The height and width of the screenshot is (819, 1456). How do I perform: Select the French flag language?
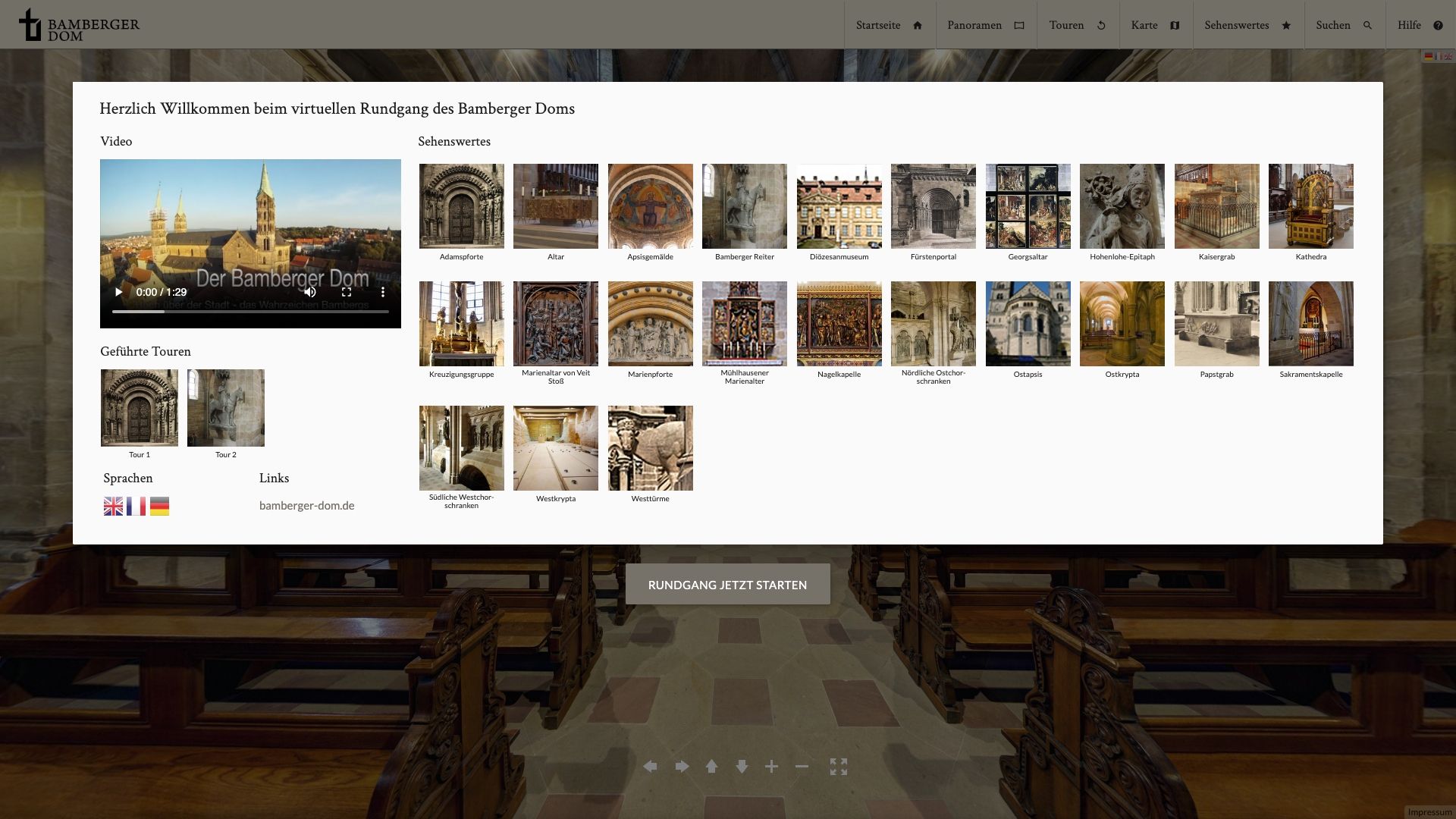(136, 507)
